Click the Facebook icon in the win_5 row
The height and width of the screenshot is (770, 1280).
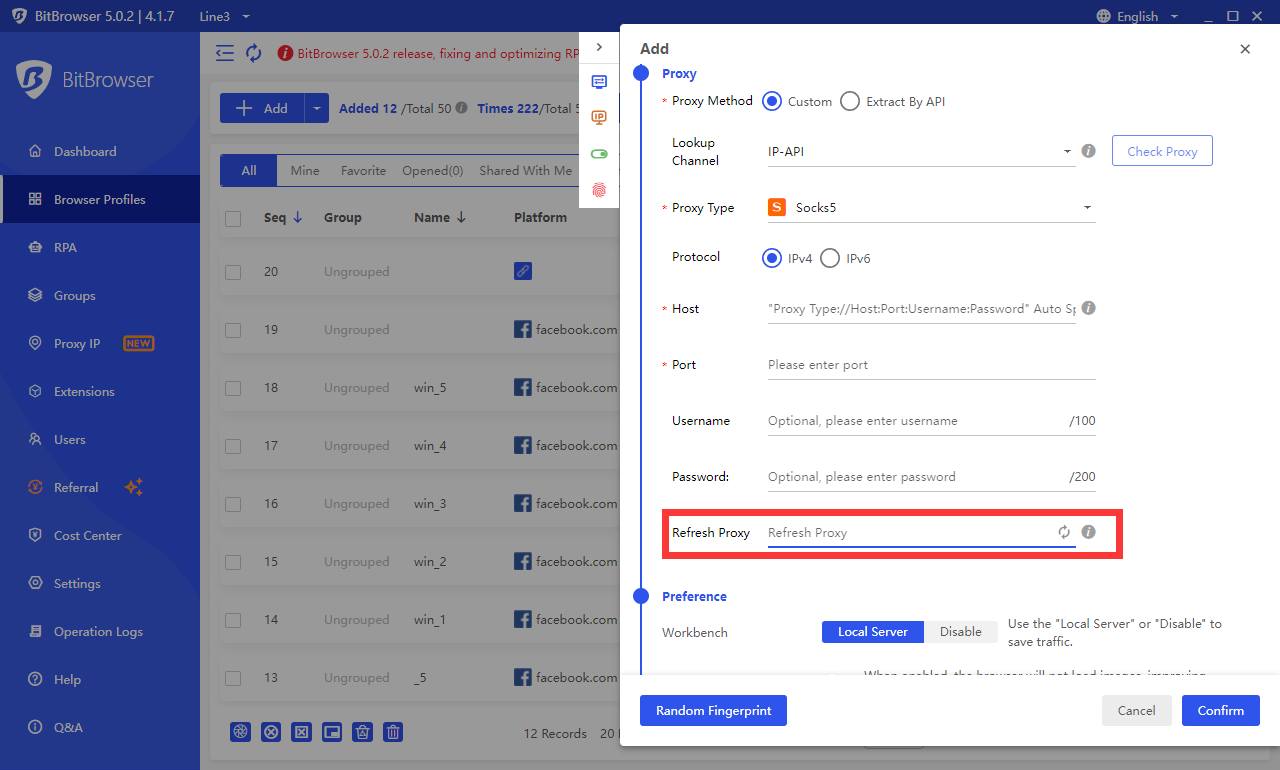pyautogui.click(x=522, y=387)
